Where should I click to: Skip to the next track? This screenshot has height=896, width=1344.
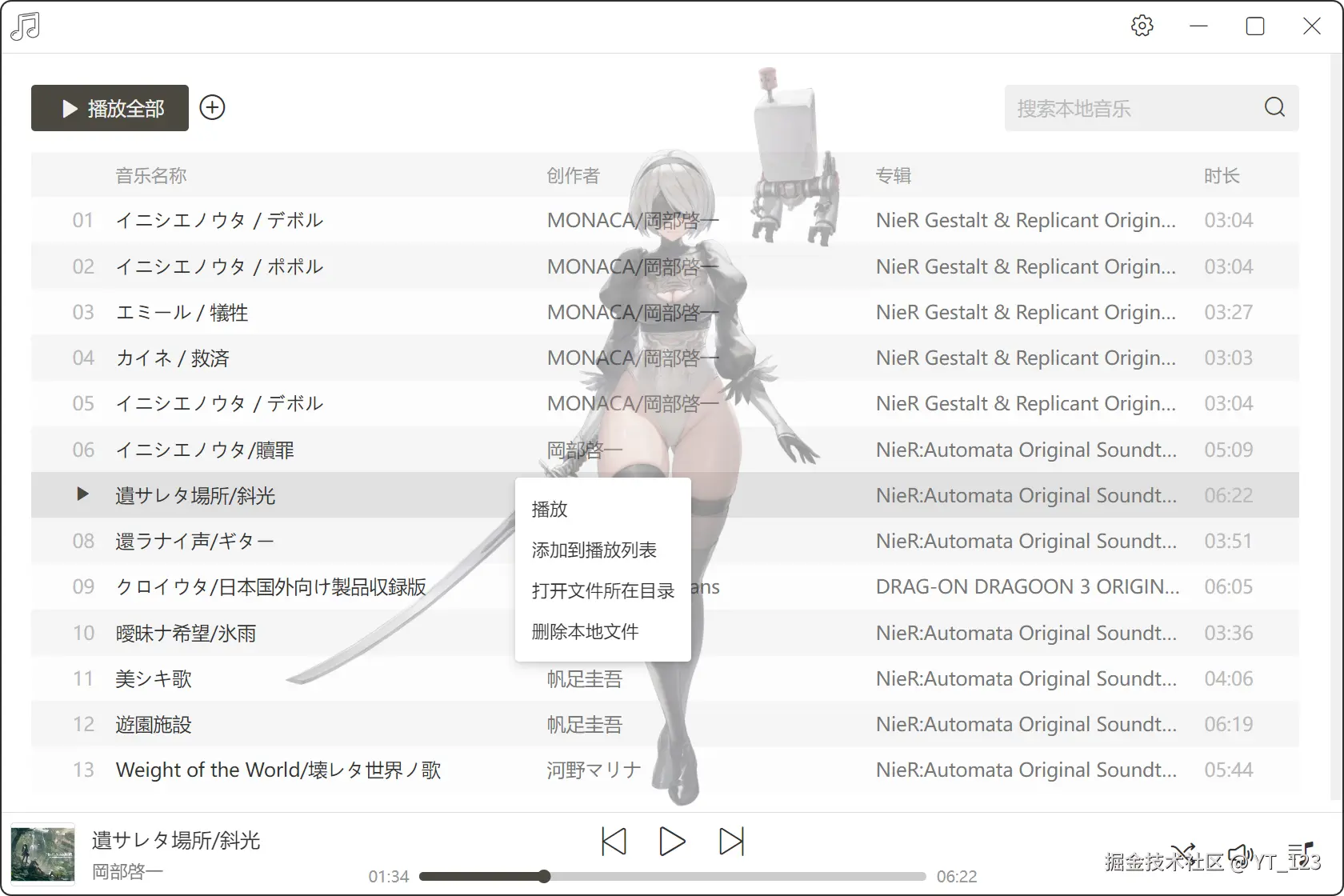(x=731, y=841)
